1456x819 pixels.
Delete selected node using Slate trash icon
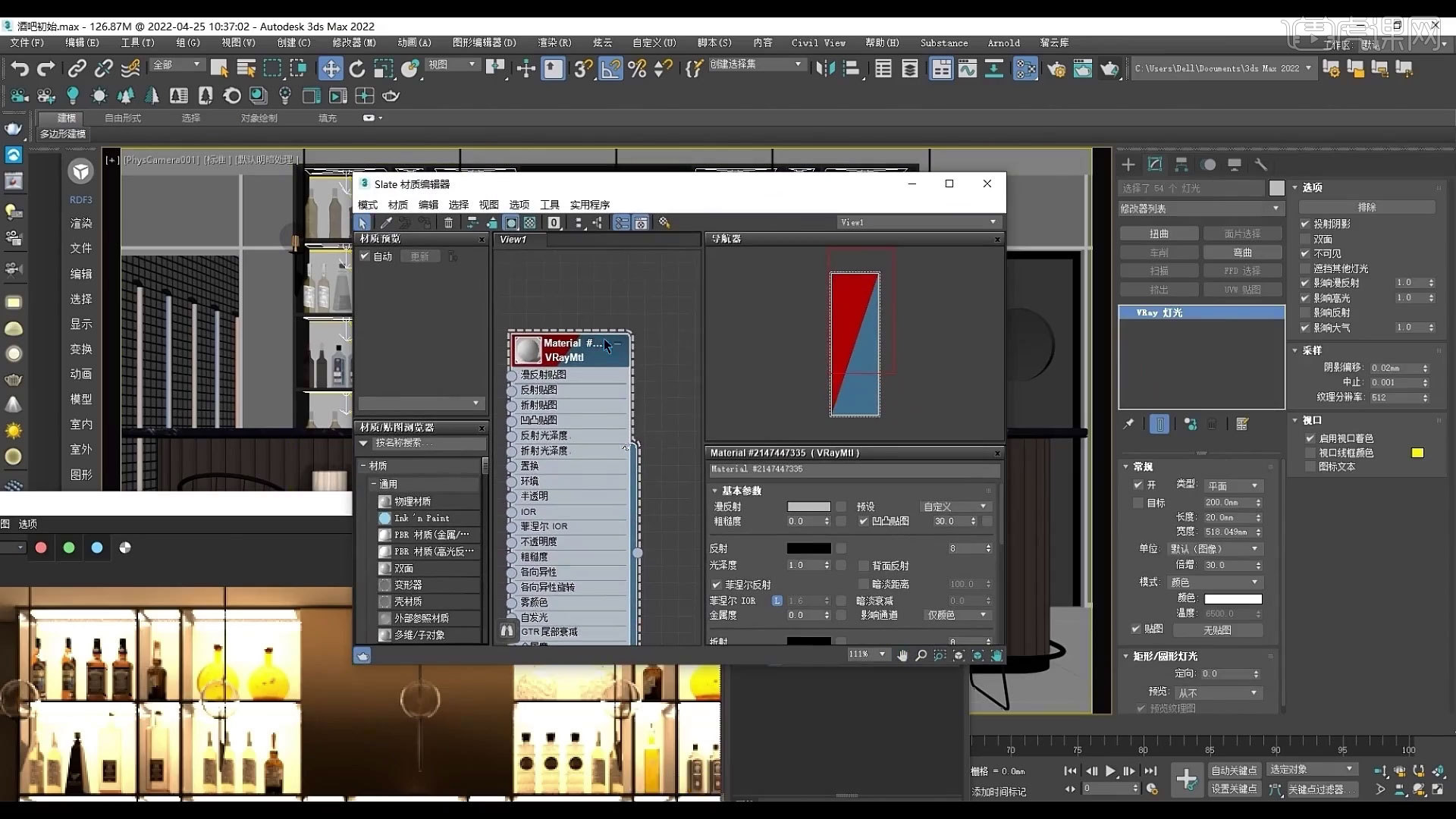click(x=448, y=222)
